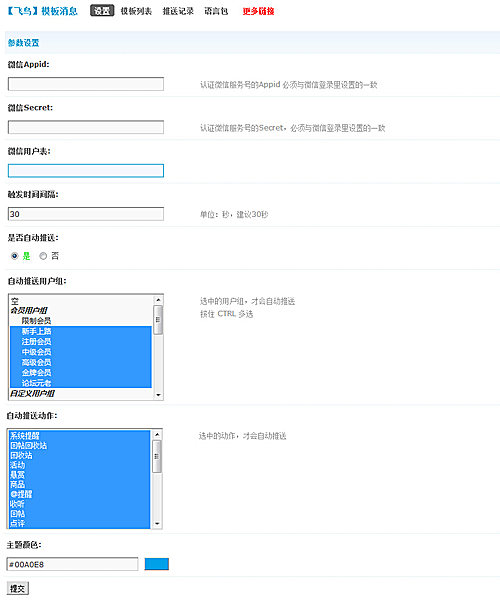This screenshot has width=500, height=602.
Task: Select 限制会员 in the user group list
Action: click(x=36, y=321)
